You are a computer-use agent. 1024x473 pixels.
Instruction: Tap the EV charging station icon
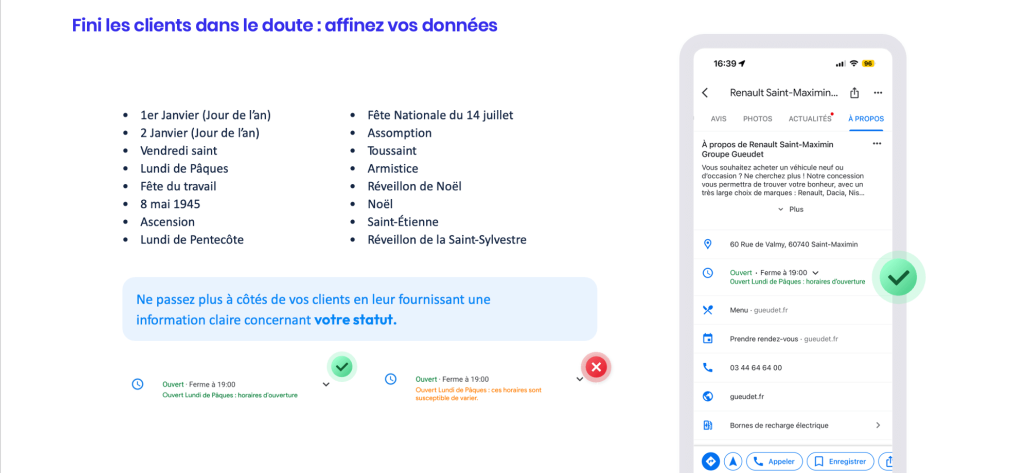coord(707,425)
